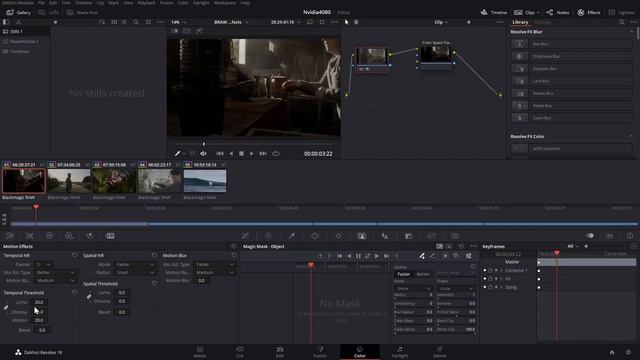Reset the Temporal NR section

coord(75,255)
